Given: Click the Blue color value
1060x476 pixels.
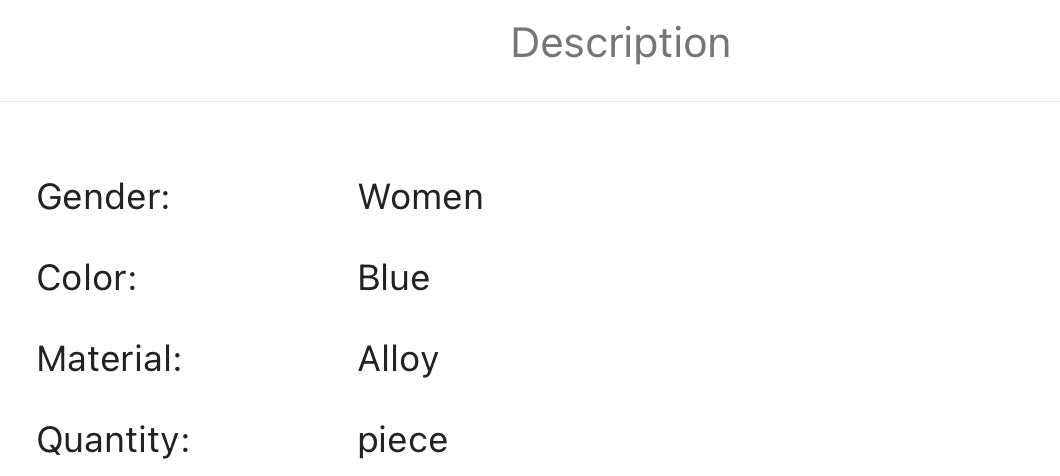Looking at the screenshot, I should tap(393, 278).
